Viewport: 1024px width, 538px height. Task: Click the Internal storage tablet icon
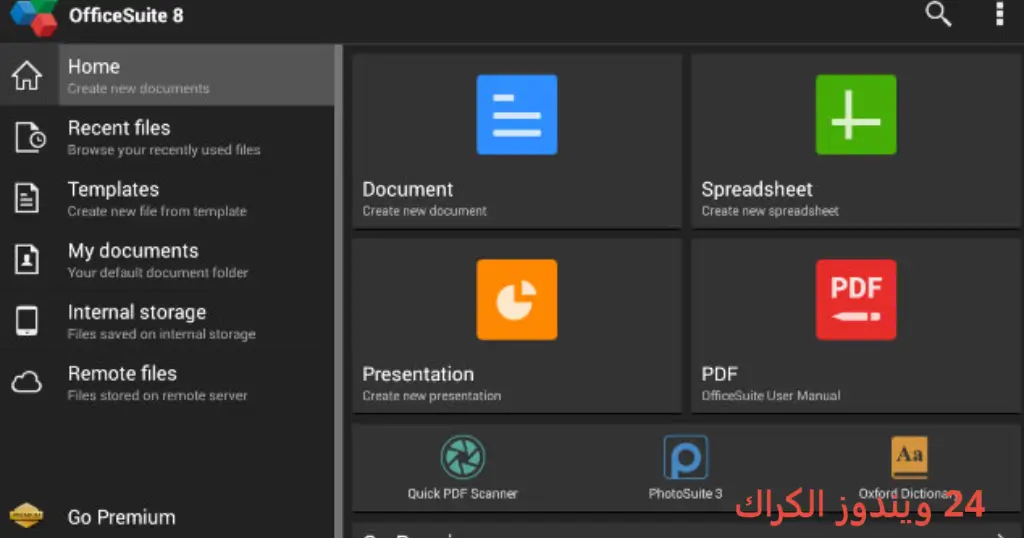(27, 321)
